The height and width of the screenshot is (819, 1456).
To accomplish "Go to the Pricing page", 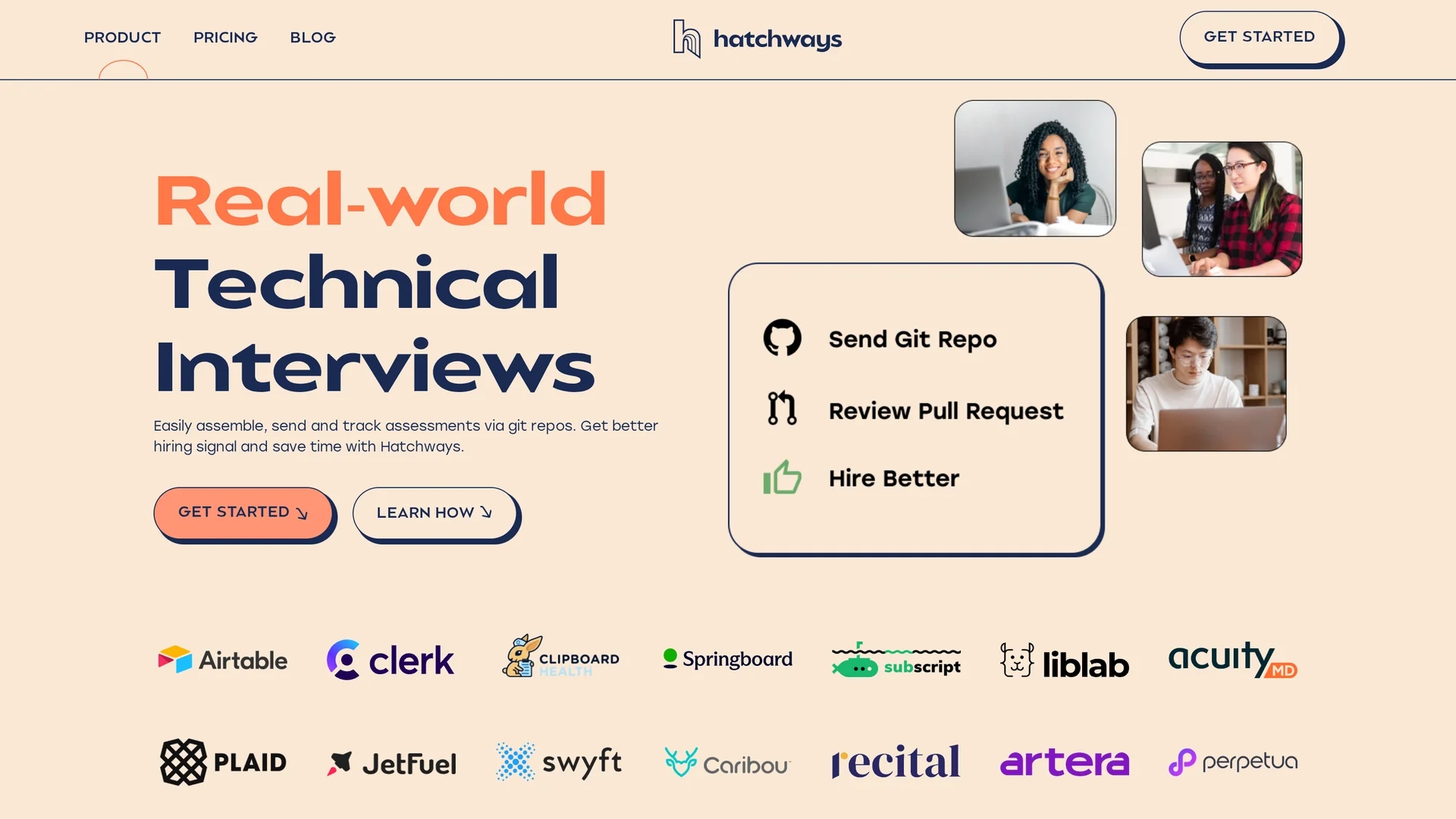I will [225, 37].
